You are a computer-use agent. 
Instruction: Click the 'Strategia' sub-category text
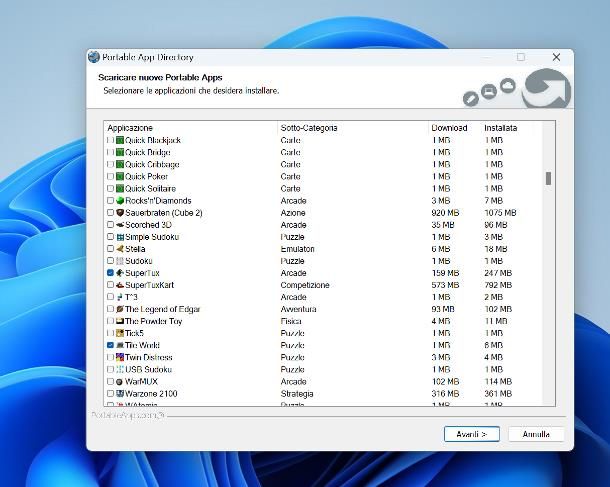pos(296,394)
